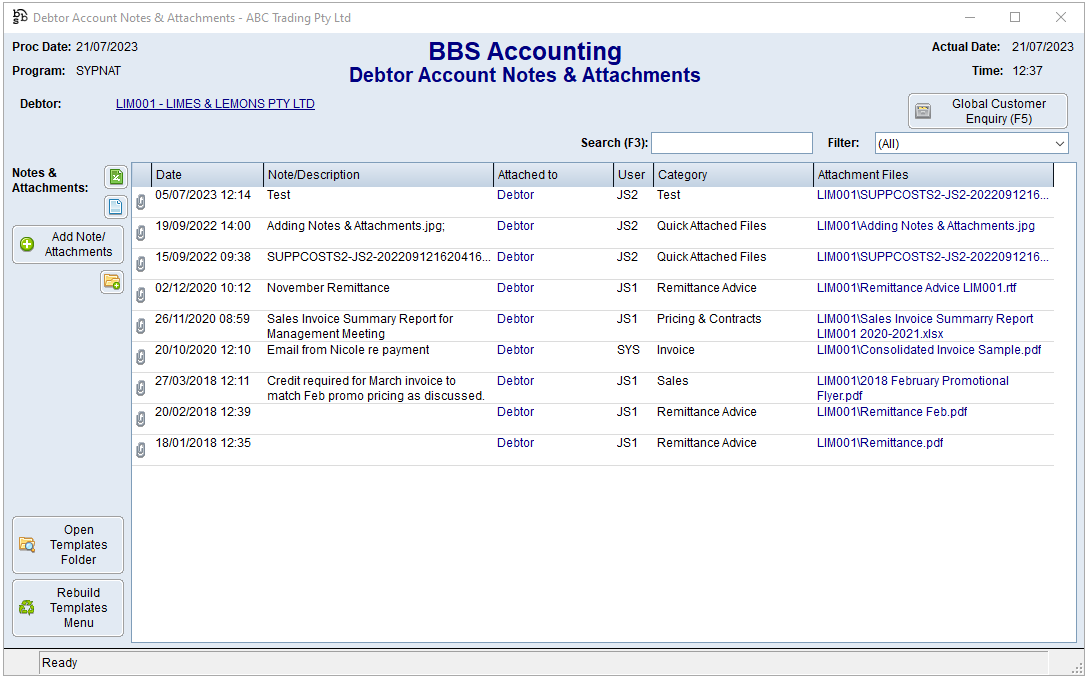Screen dimensions: 1087x678
Task: Sort by the Date column header
Action: (x=207, y=175)
